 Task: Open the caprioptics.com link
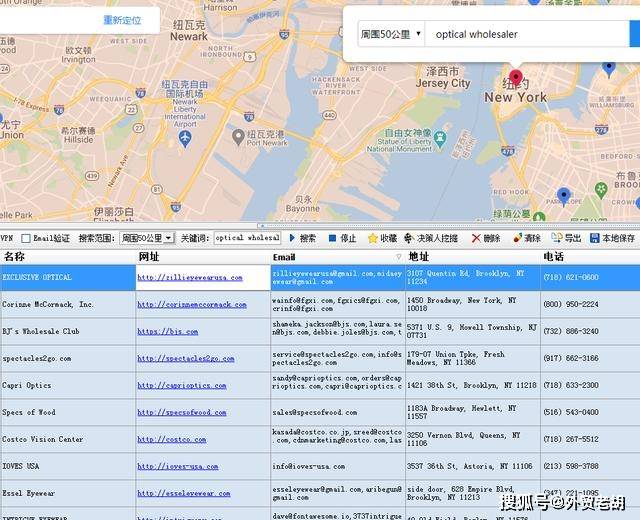pyautogui.click(x=182, y=385)
